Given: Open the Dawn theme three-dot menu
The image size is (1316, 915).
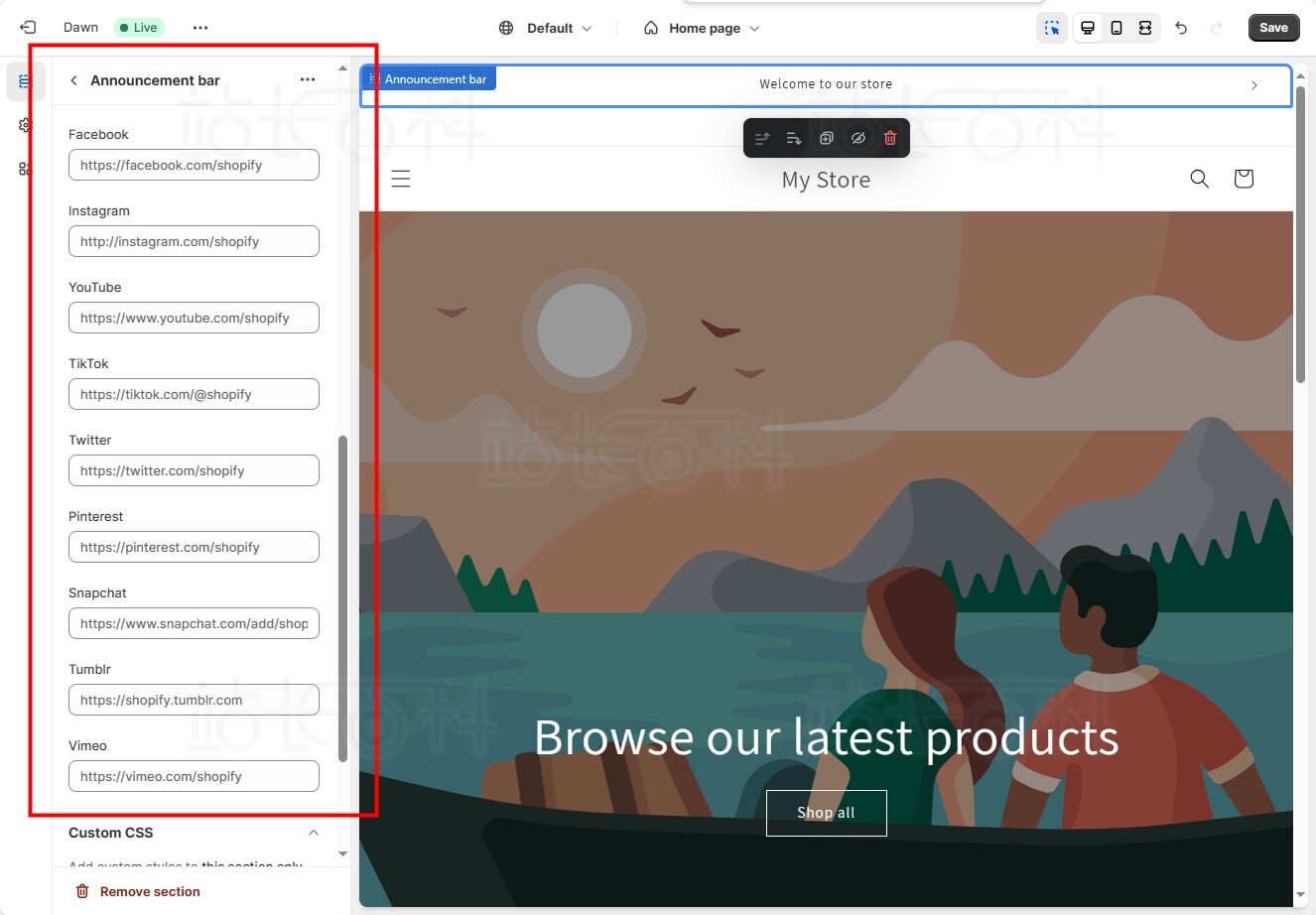Looking at the screenshot, I should click(200, 28).
